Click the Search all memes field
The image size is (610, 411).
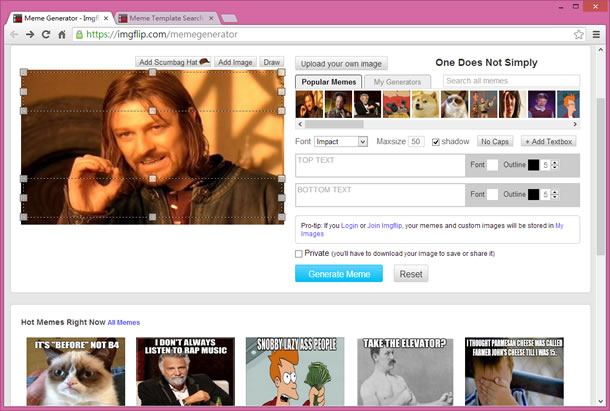click(x=511, y=81)
